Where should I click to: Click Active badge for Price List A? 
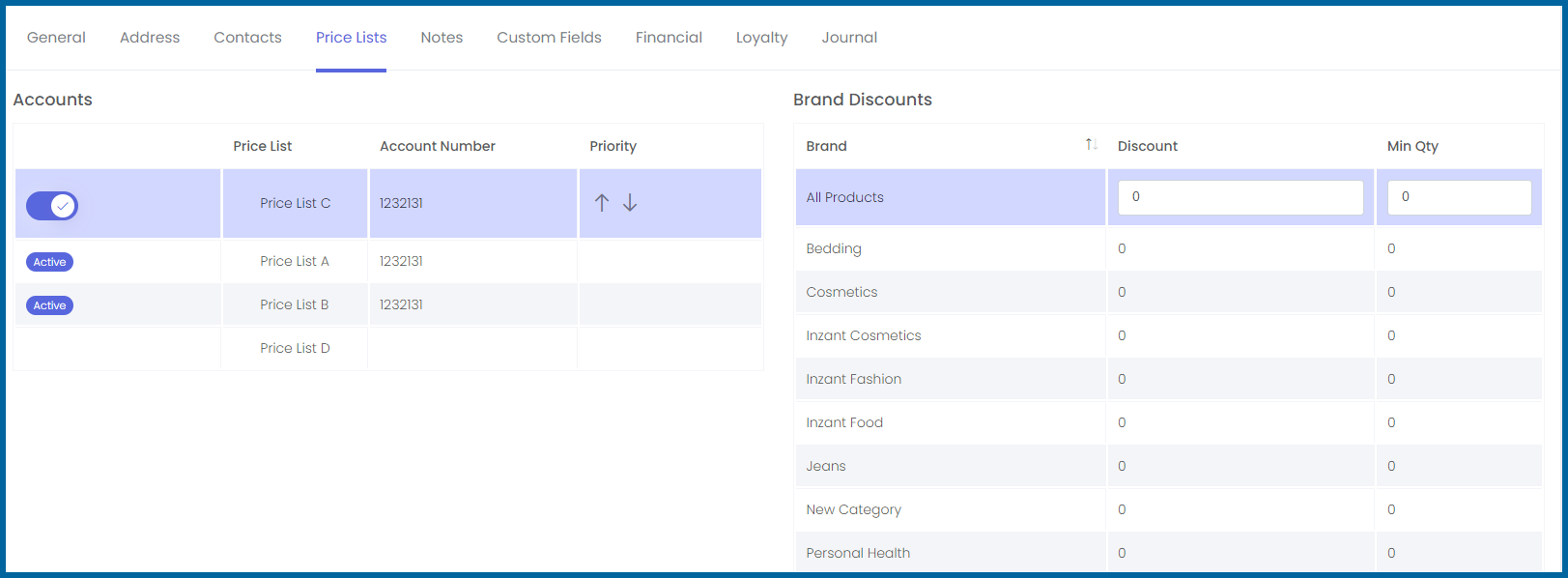[x=50, y=262]
